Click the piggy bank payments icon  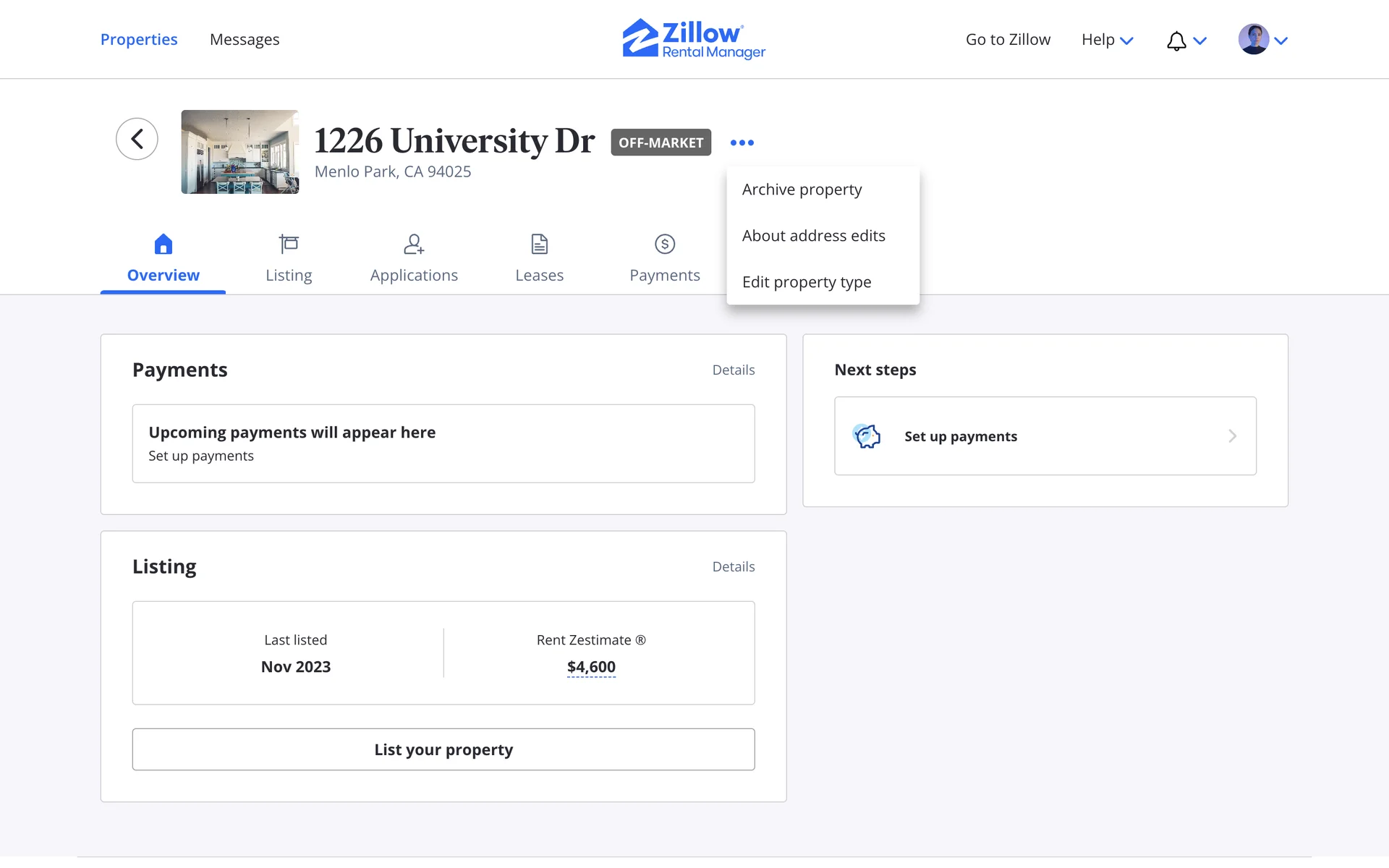coord(867,436)
